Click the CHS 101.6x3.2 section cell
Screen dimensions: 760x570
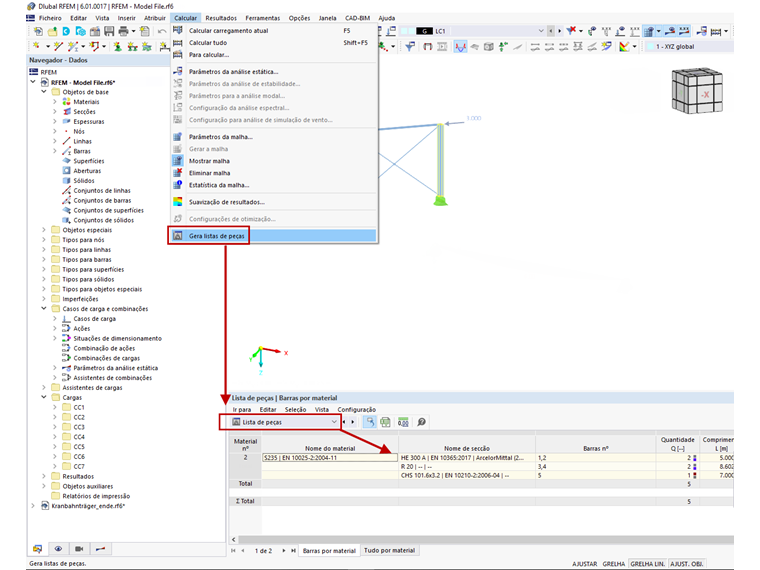click(467, 475)
